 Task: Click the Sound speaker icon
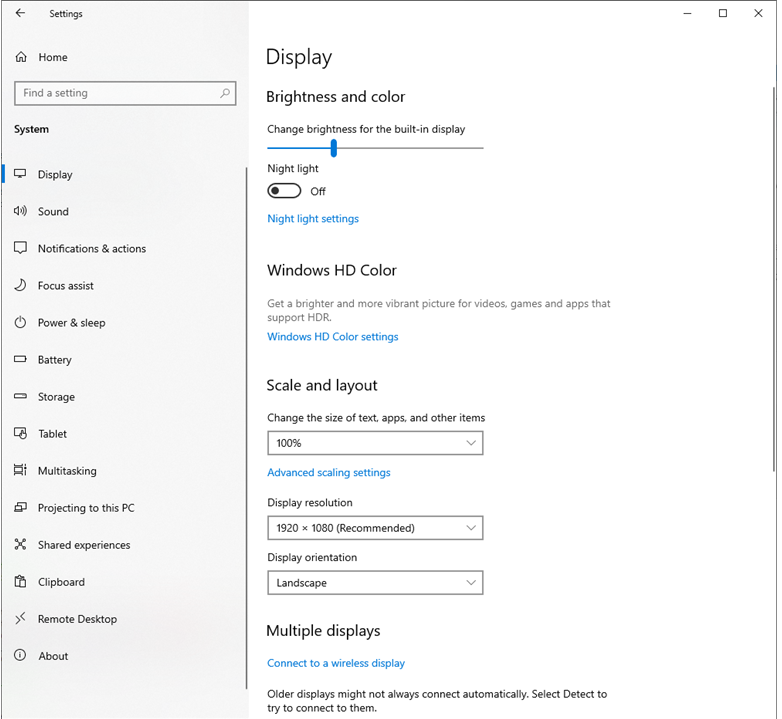20,211
